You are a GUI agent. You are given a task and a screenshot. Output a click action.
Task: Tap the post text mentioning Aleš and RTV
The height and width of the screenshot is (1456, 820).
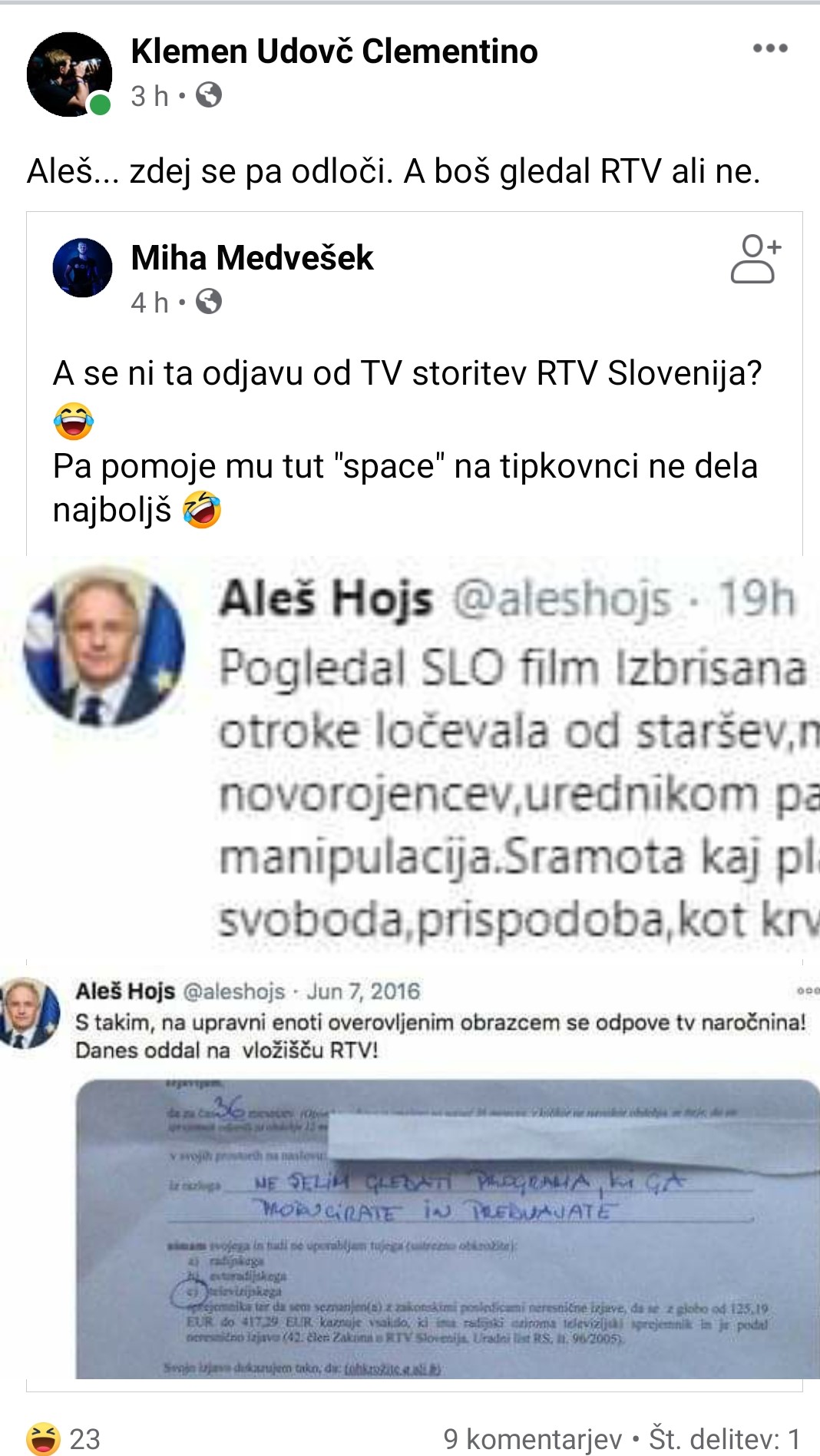[x=394, y=171]
